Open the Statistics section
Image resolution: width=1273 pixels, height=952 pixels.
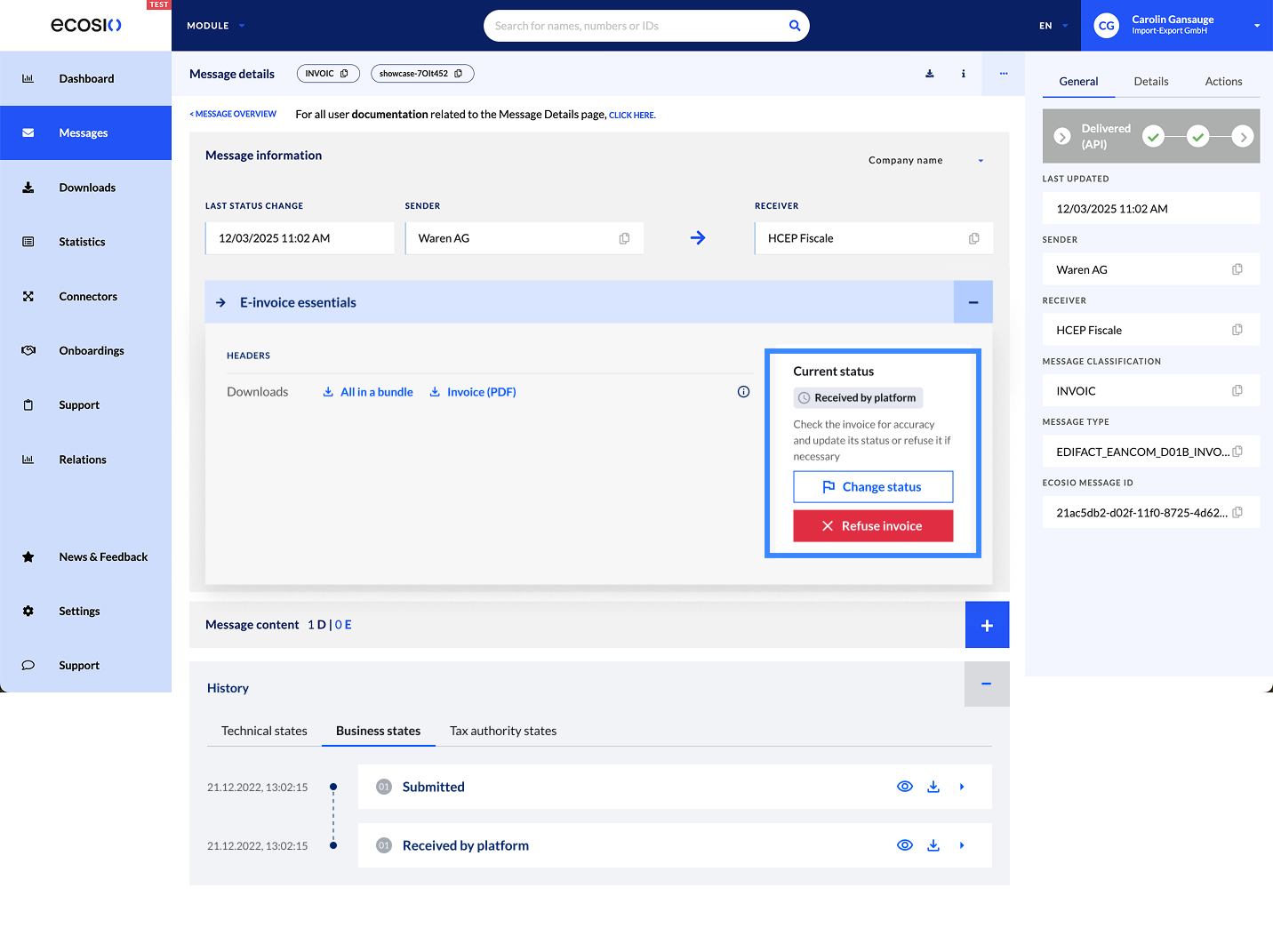click(85, 242)
